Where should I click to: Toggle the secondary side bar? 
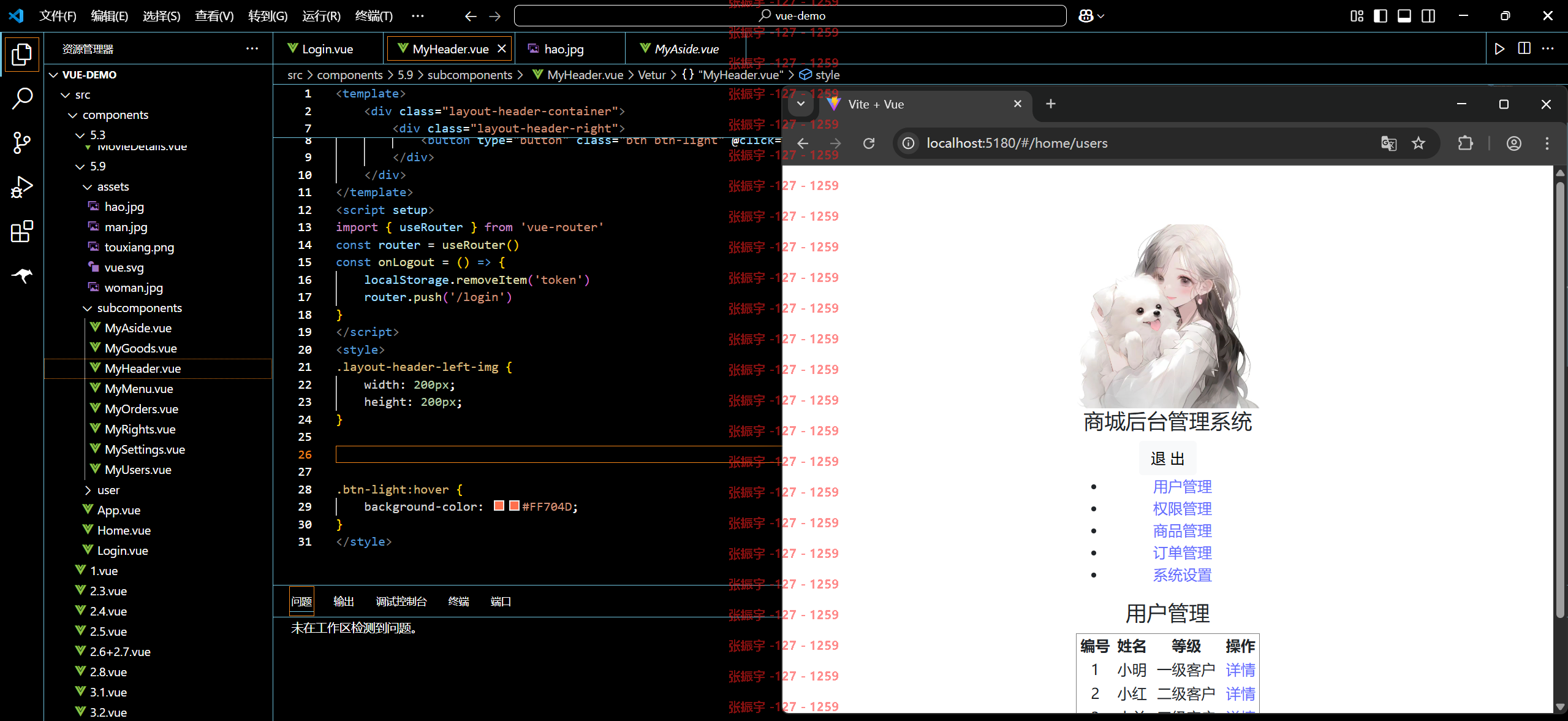(x=1428, y=16)
